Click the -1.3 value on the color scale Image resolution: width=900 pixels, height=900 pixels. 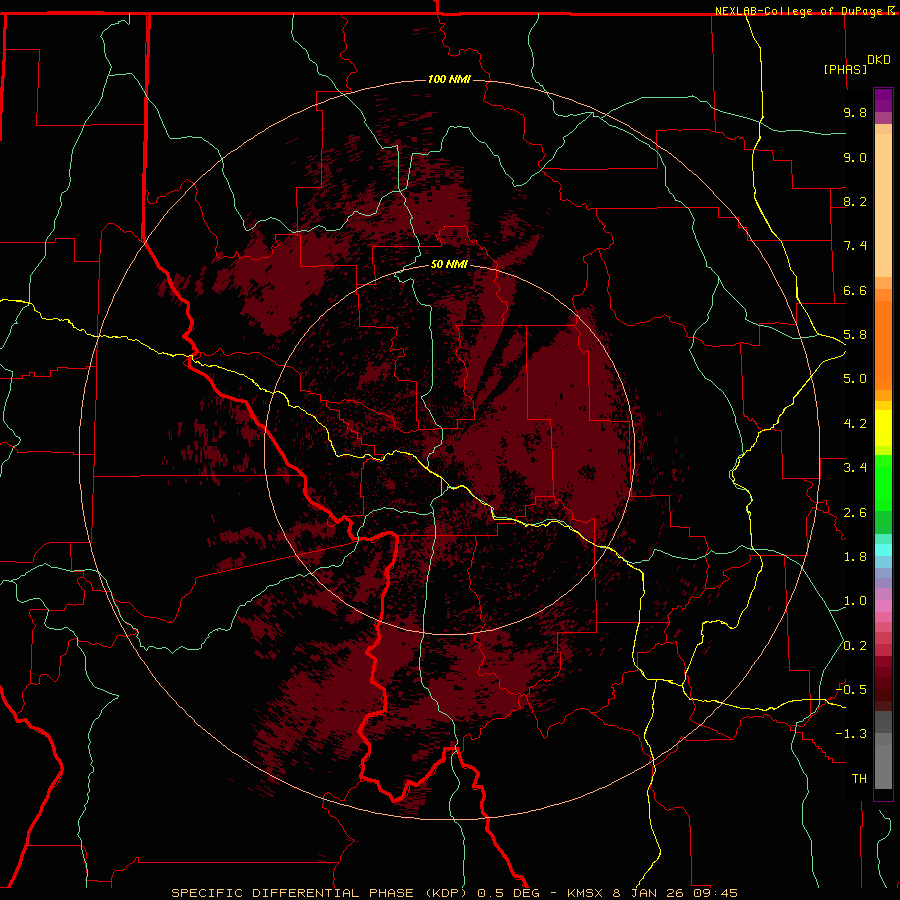click(852, 734)
